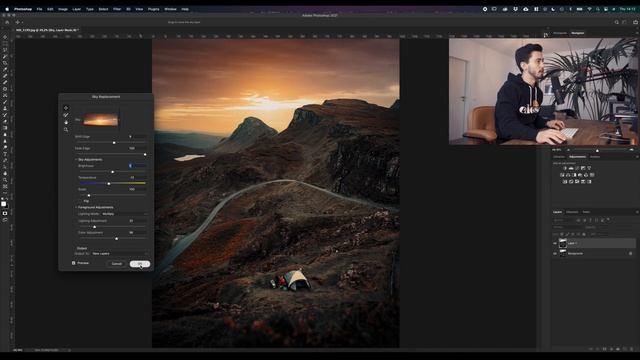This screenshot has height=360, width=640.
Task: Select the Move tool in main toolbar
Action: 5,37
